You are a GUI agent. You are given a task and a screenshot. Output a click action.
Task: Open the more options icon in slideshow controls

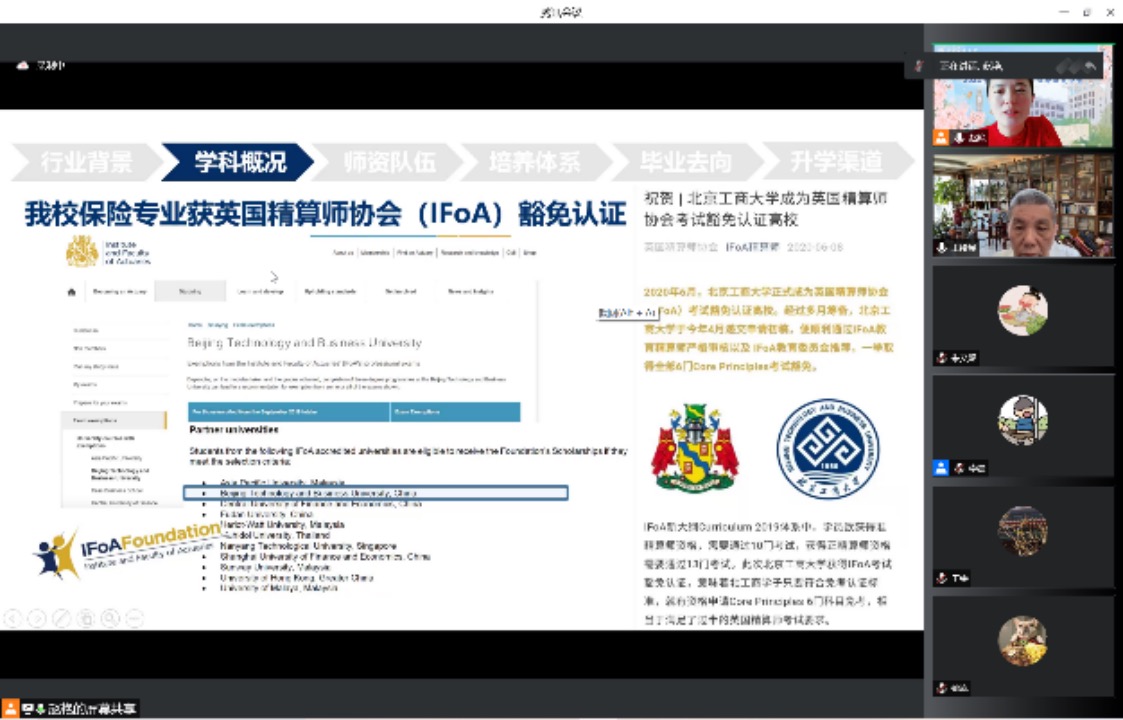134,618
